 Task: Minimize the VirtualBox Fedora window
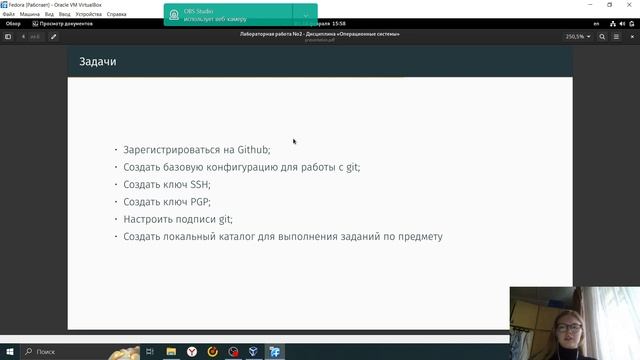click(x=590, y=5)
